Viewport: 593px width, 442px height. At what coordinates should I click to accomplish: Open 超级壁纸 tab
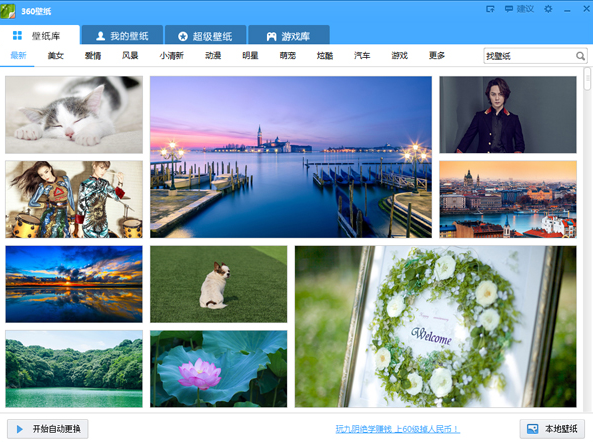point(205,36)
